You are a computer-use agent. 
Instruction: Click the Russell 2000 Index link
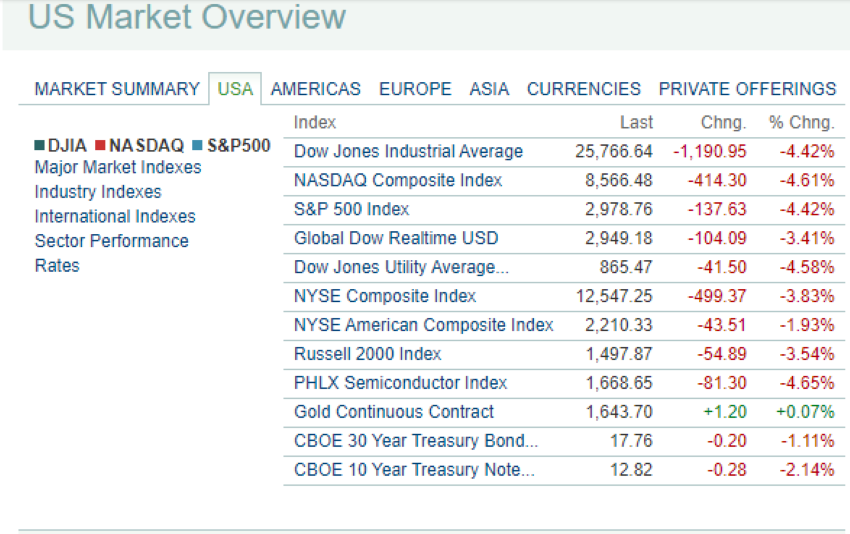[x=367, y=354]
